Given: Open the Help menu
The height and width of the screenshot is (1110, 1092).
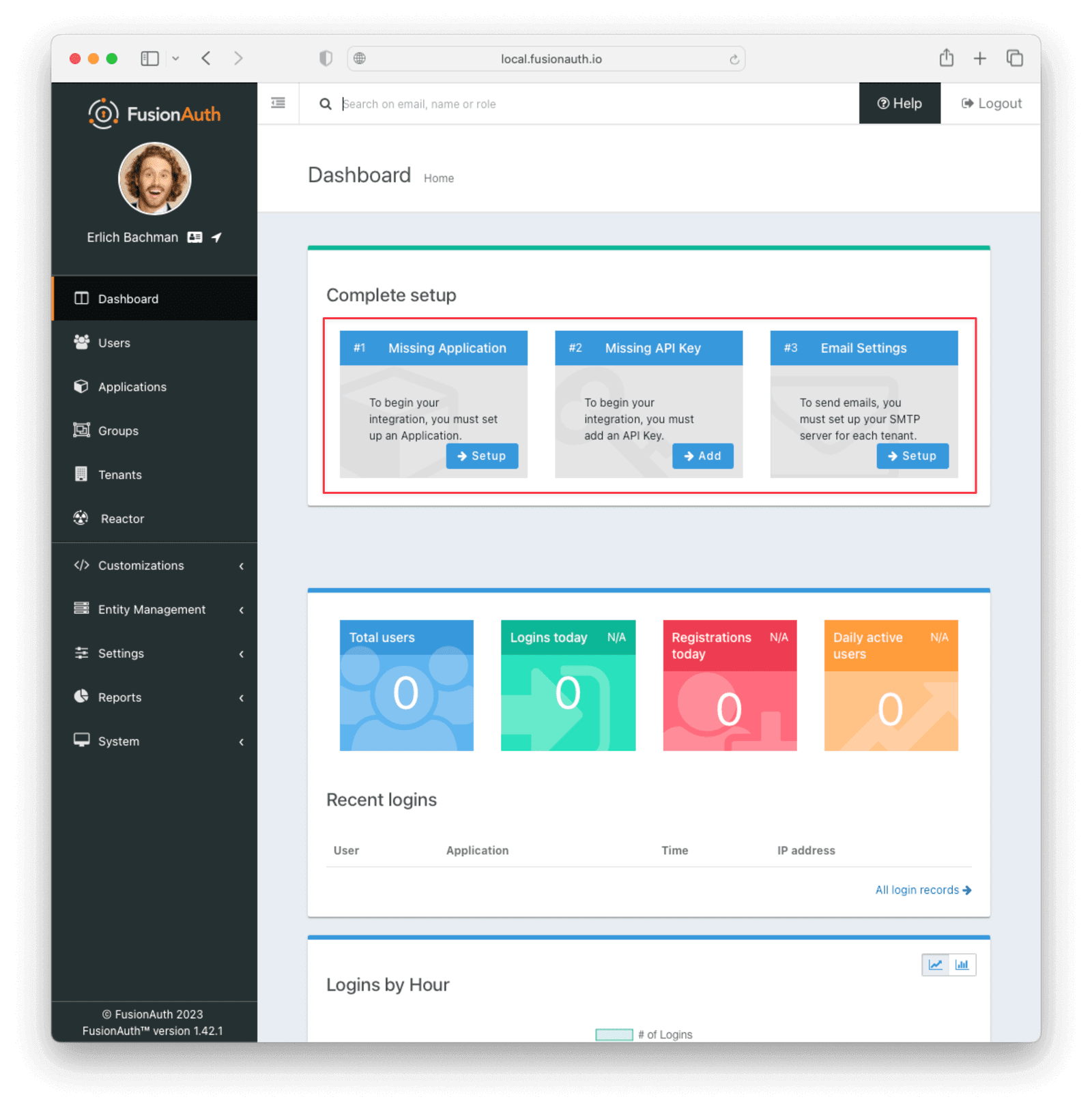Looking at the screenshot, I should click(x=900, y=103).
